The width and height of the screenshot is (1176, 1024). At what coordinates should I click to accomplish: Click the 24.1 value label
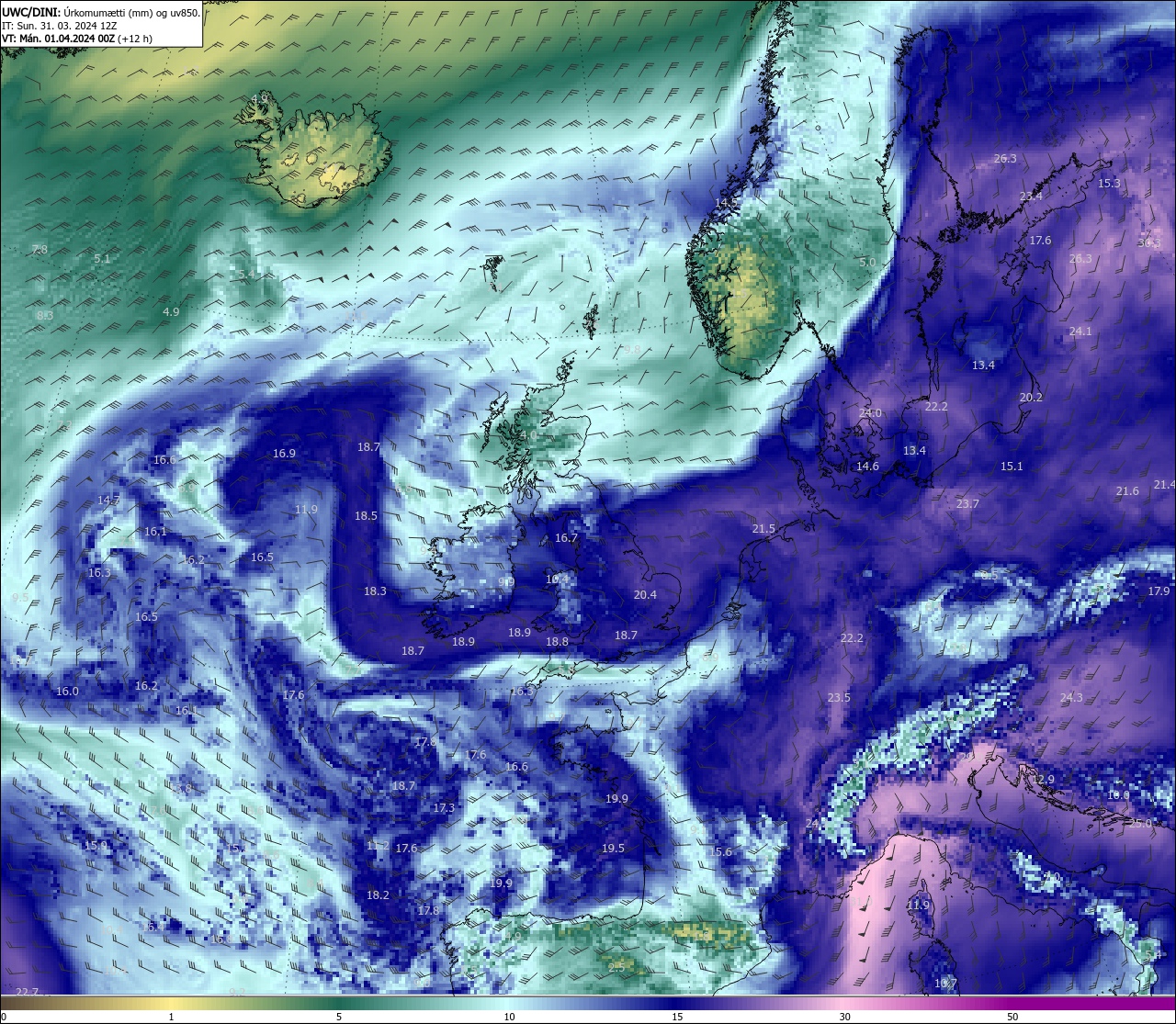(1080, 331)
